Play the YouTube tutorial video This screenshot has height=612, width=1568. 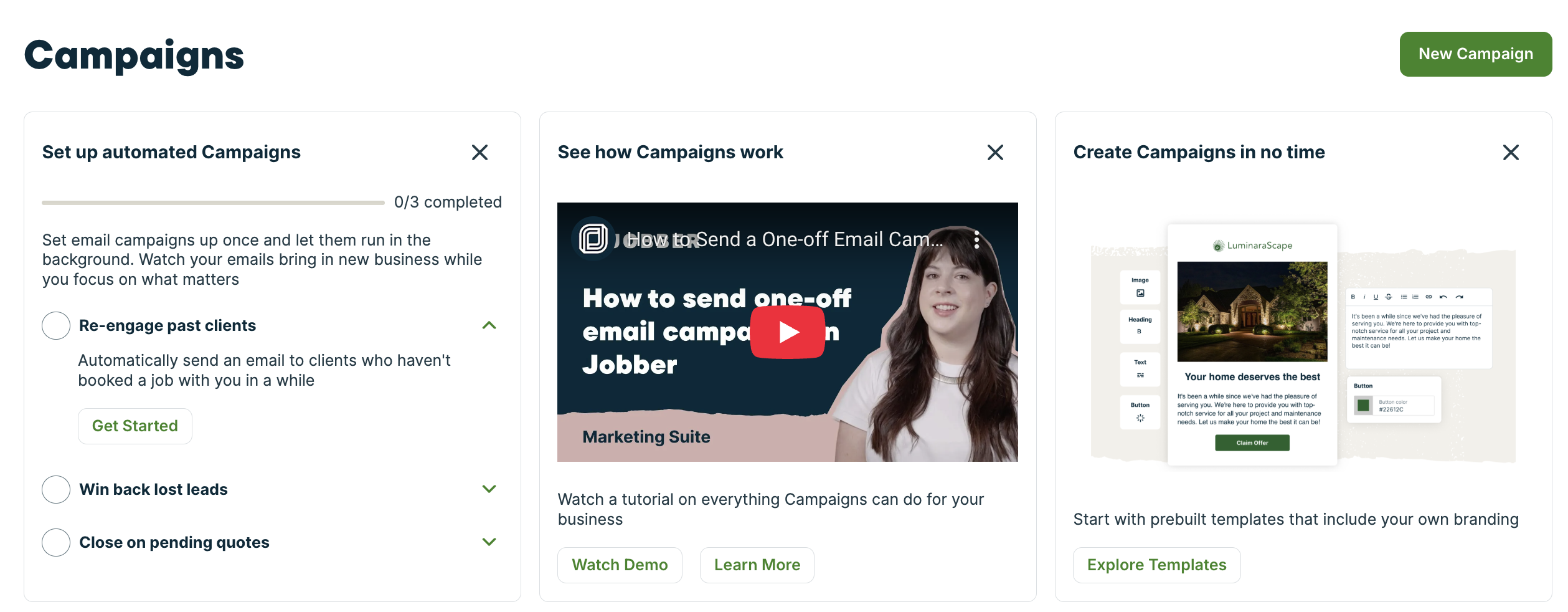pos(788,332)
